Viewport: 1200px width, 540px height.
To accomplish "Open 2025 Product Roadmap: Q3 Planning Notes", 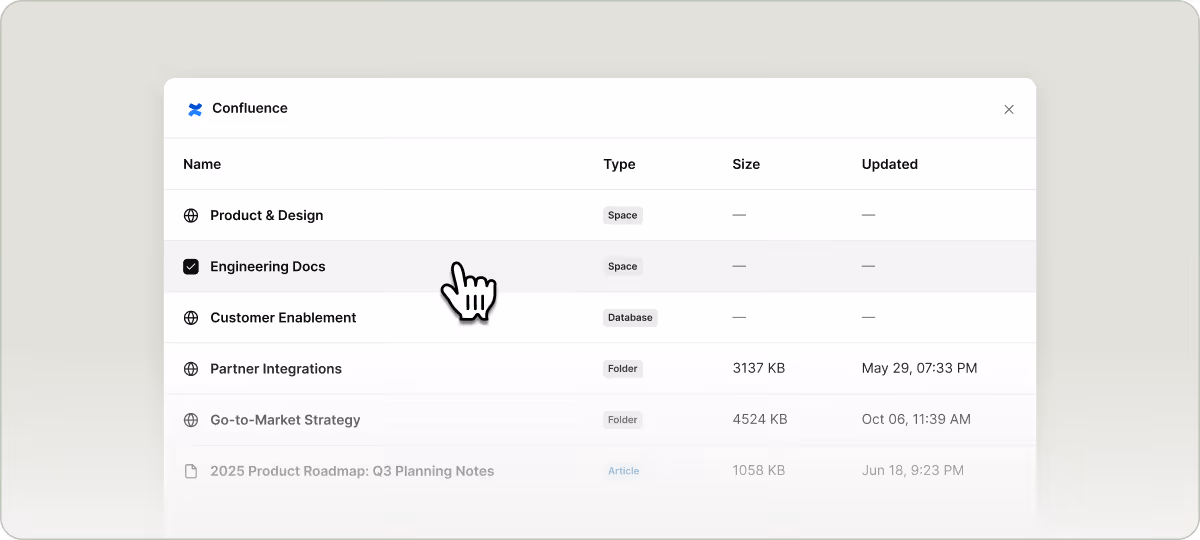I will point(352,471).
